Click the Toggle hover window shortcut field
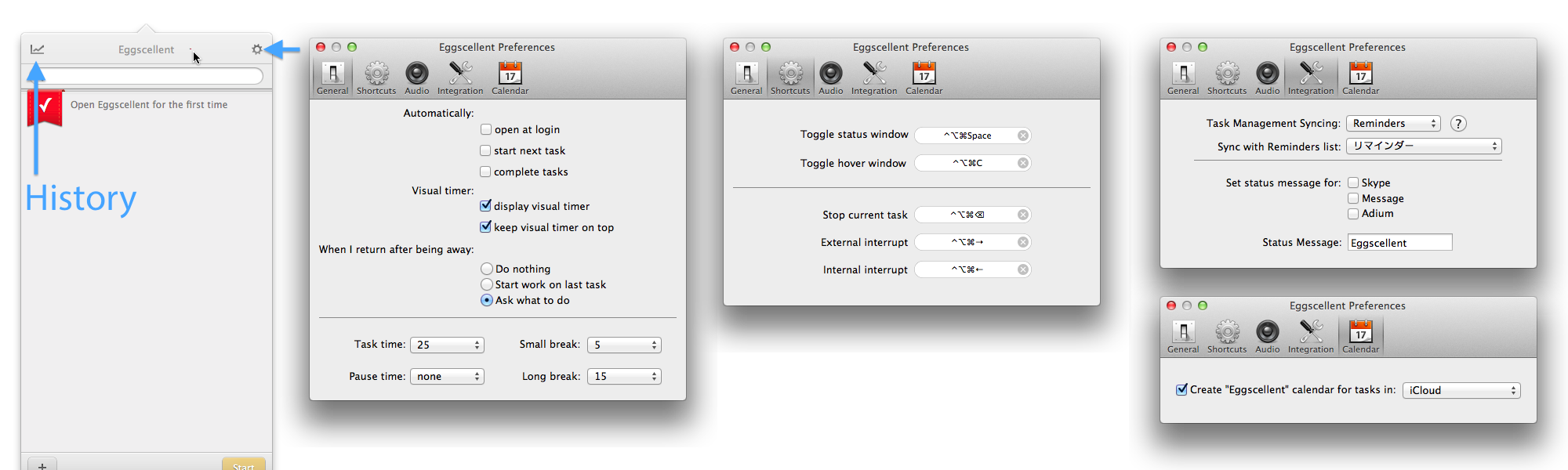The image size is (1568, 470). click(973, 163)
